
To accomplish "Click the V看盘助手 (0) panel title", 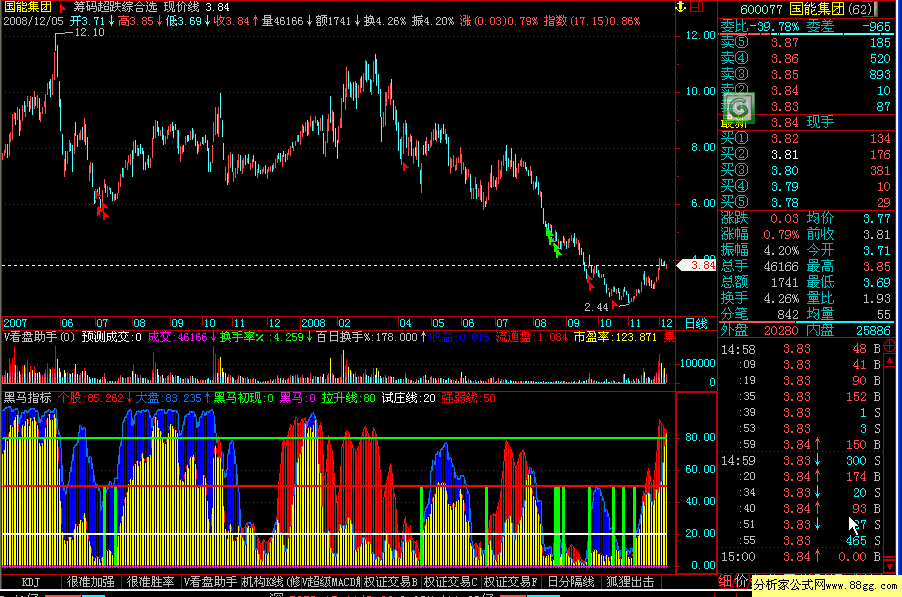I will (40, 337).
